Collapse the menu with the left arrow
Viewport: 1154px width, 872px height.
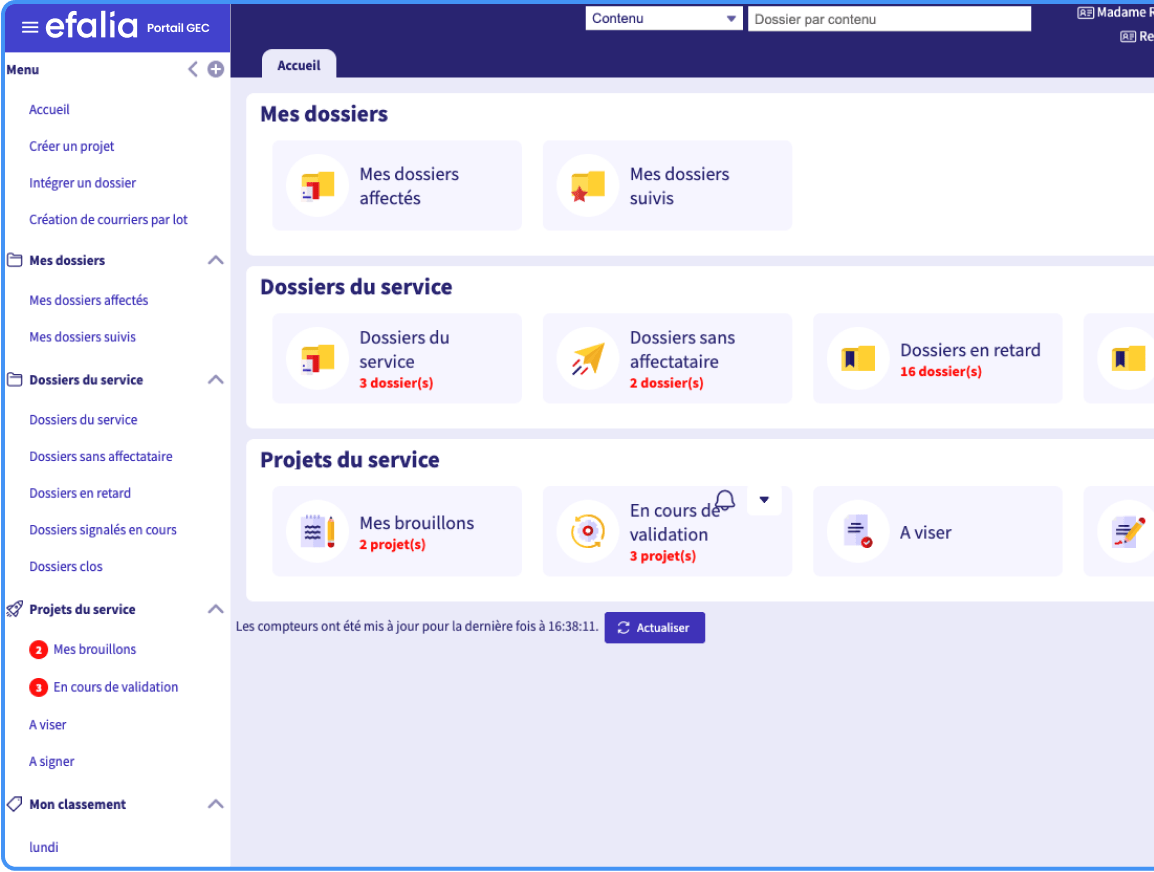click(193, 69)
